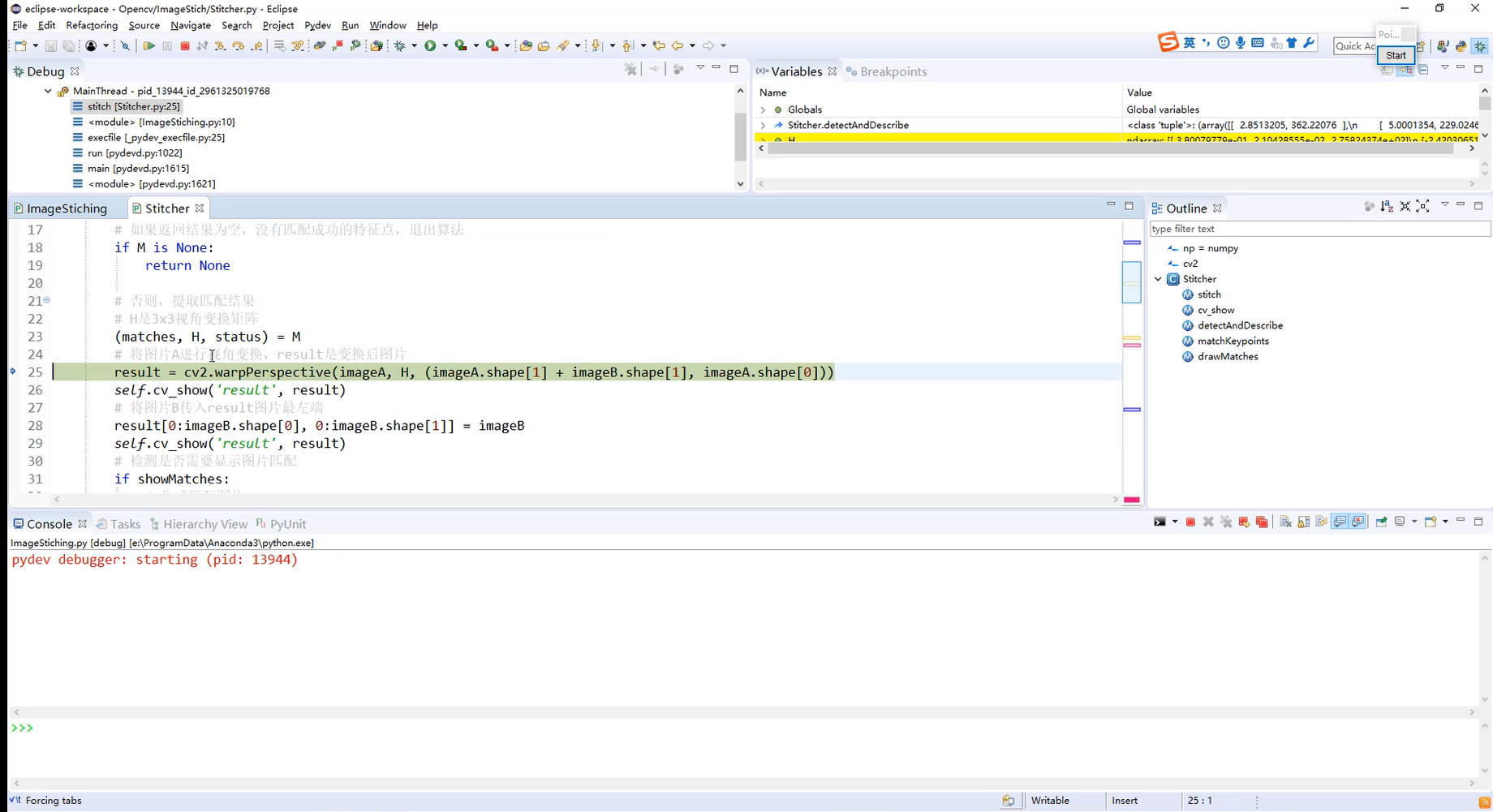Click the green Run launch icon
This screenshot has width=1493, height=812.
pyautogui.click(x=430, y=46)
